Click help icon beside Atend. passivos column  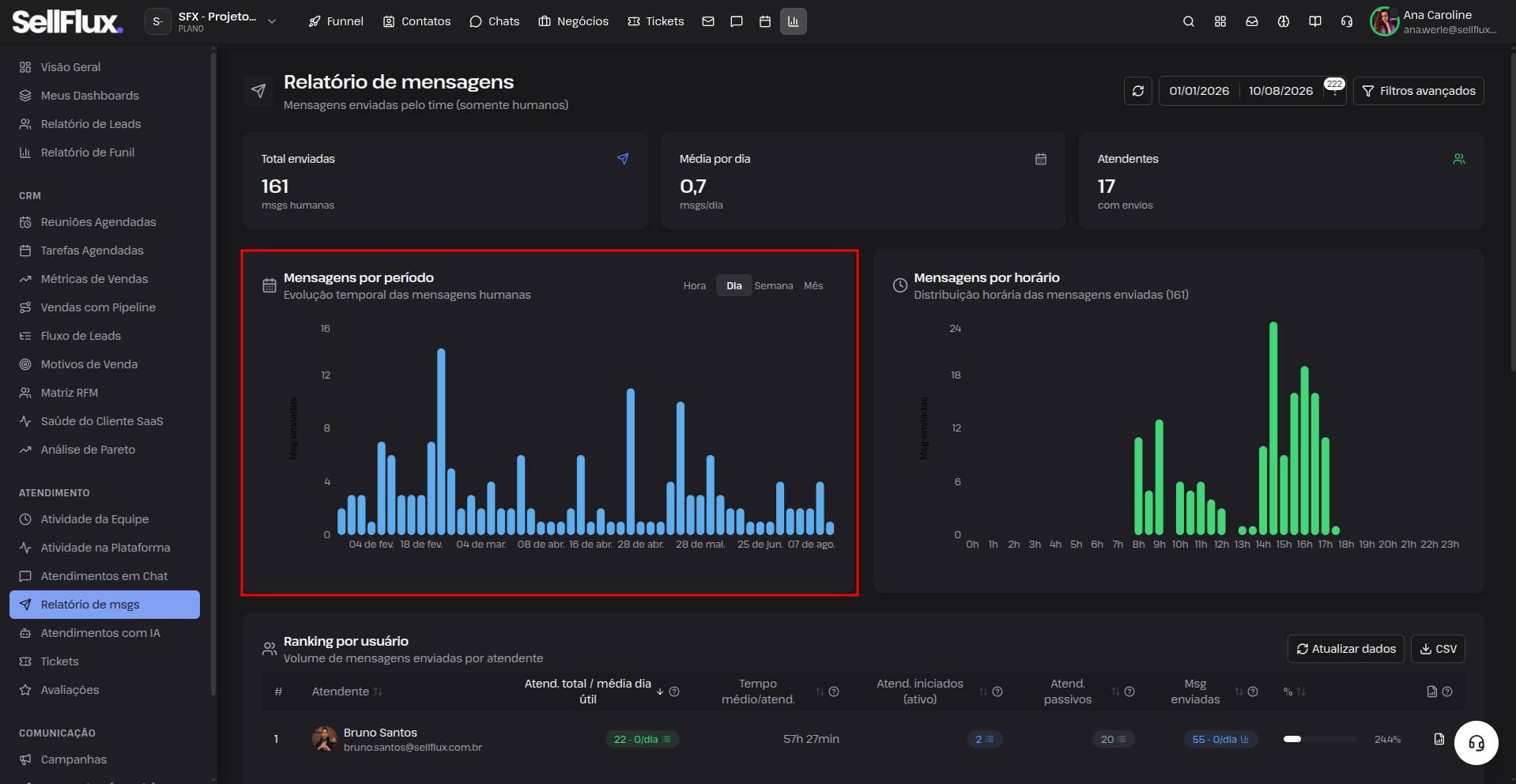(x=1129, y=692)
